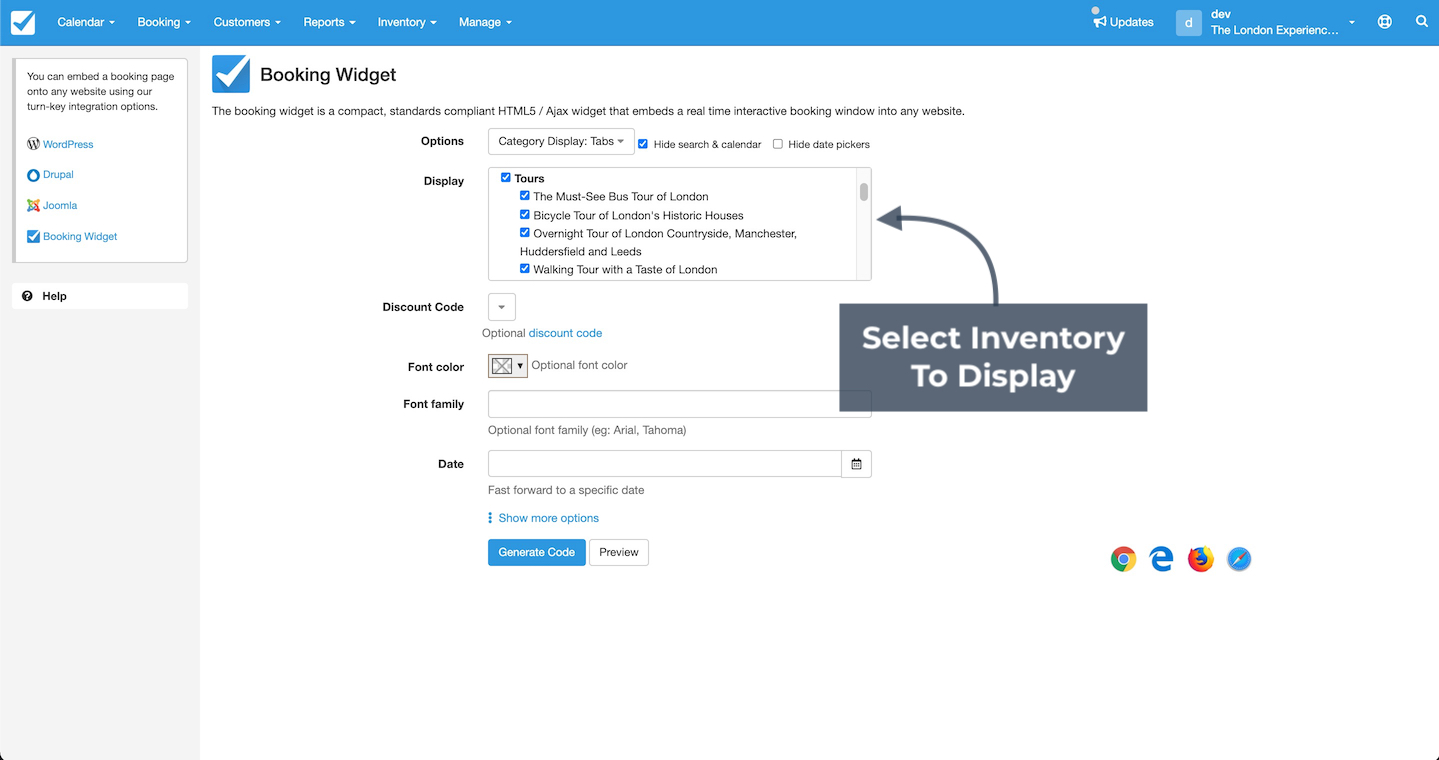Open the Reports menu
Image resolution: width=1439 pixels, height=760 pixels.
(x=330, y=22)
